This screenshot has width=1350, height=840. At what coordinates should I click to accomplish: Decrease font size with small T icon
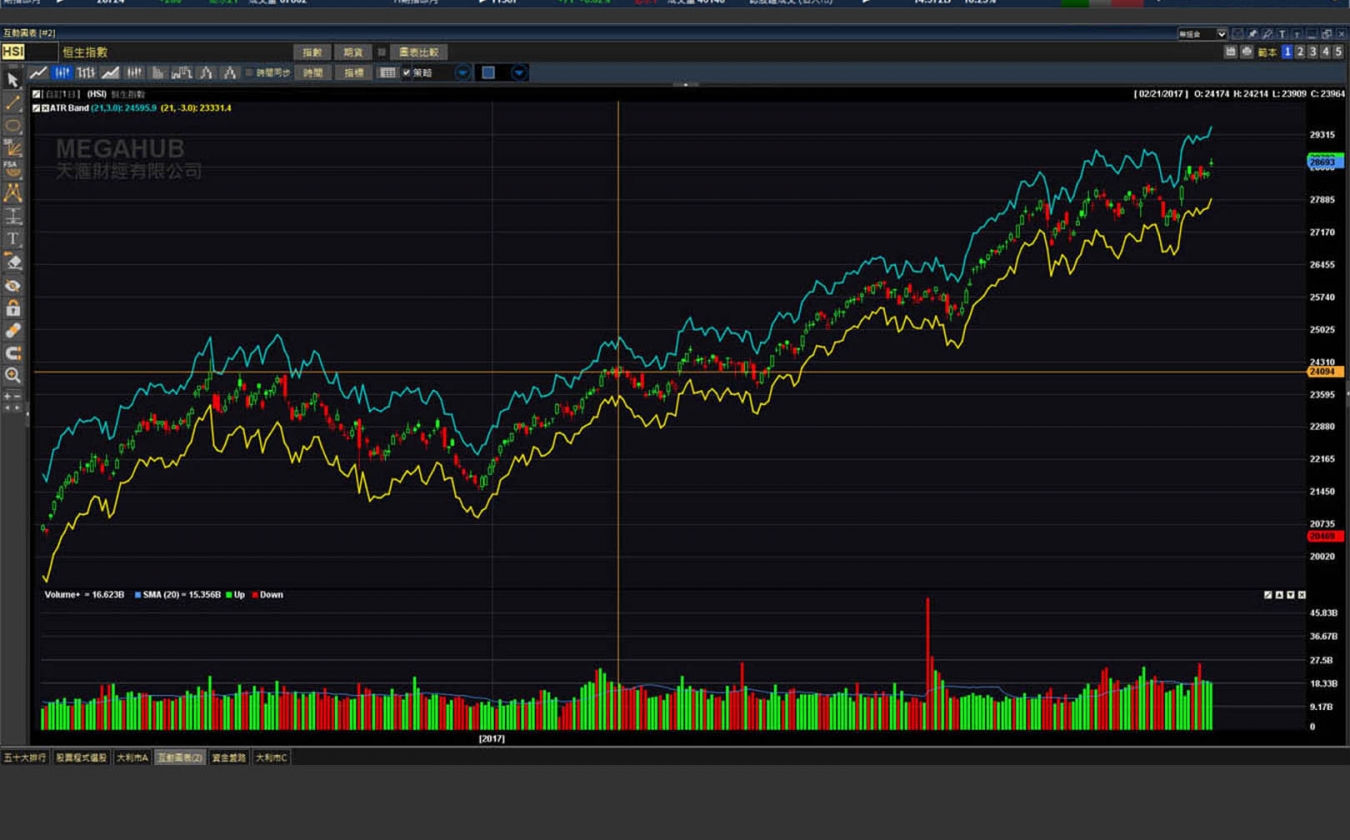1297,34
